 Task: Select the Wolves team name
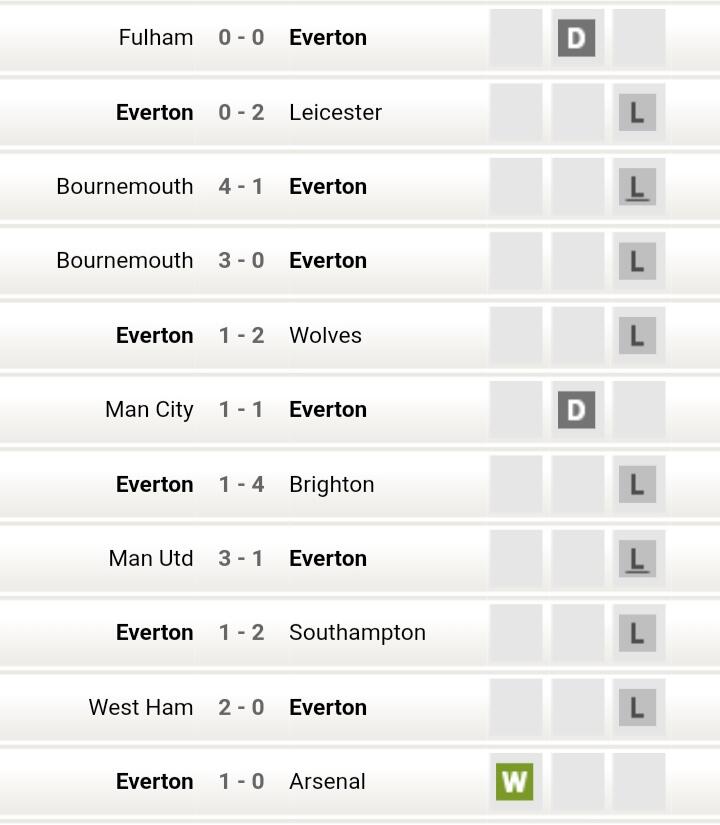click(x=325, y=335)
